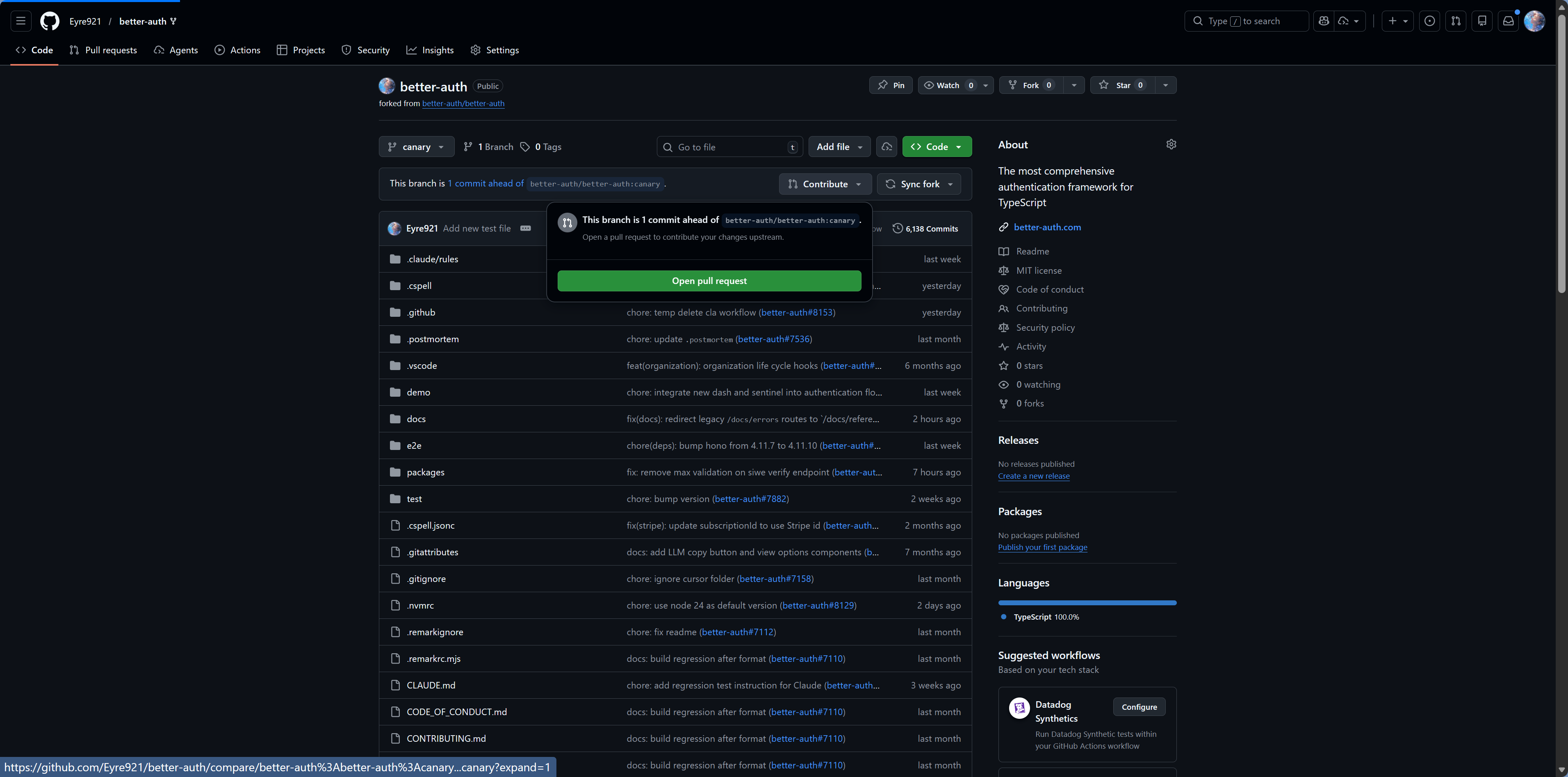
Task: Open the green Code dropdown
Action: tap(936, 147)
